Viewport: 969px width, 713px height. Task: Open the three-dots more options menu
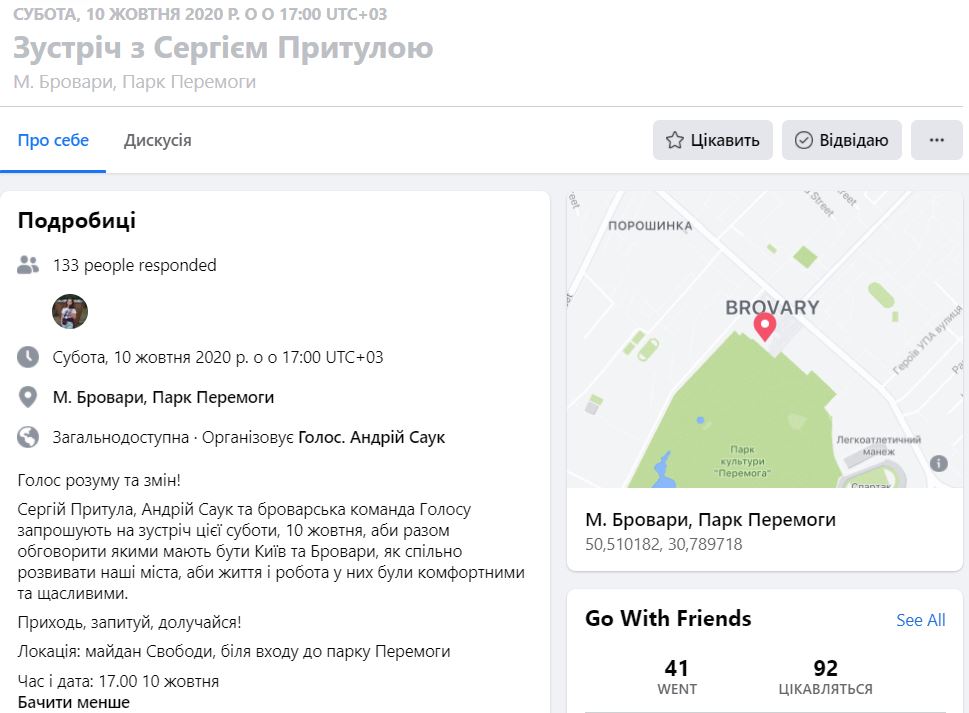pos(937,140)
